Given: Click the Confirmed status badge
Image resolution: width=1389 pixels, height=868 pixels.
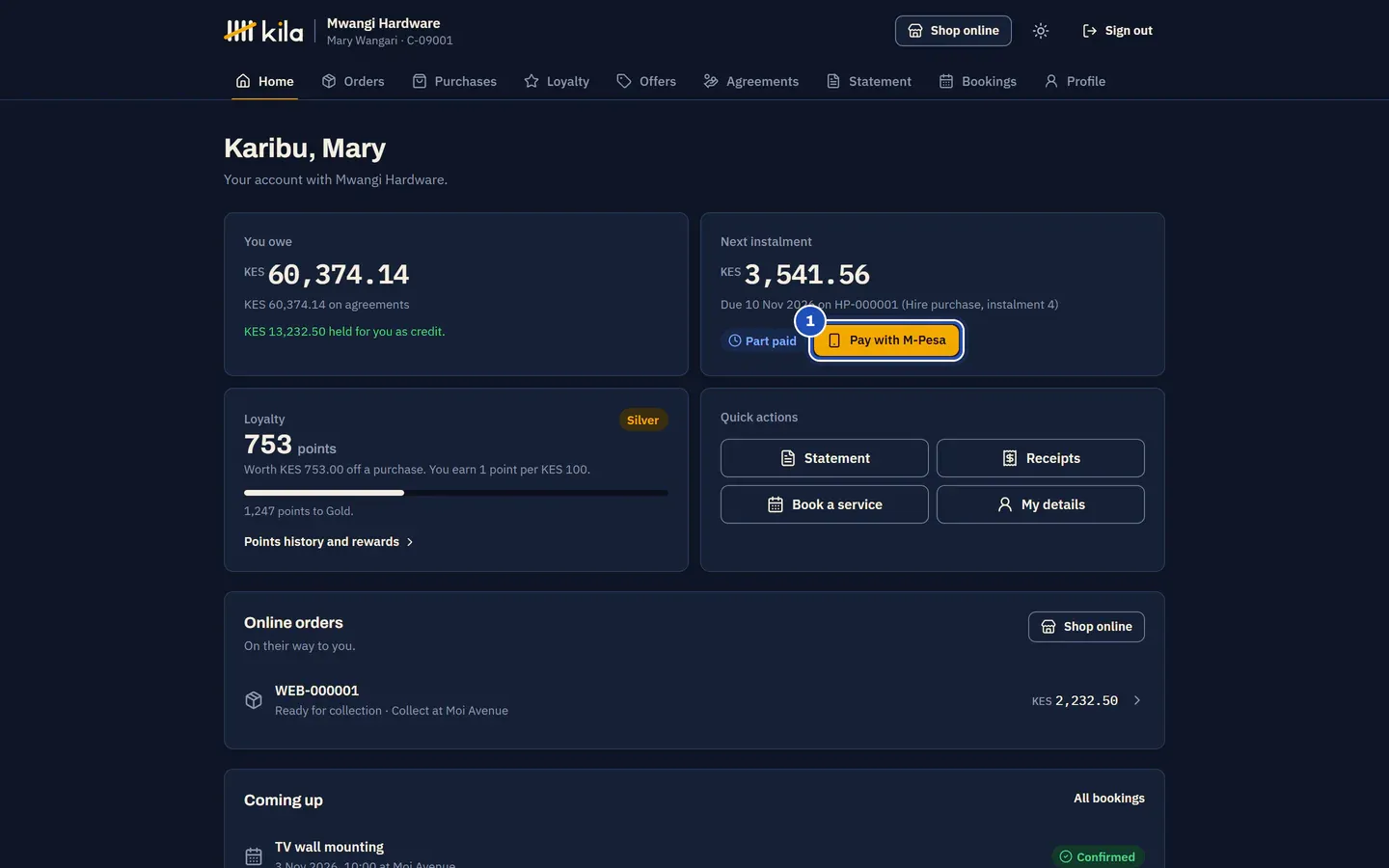Looking at the screenshot, I should click(1099, 856).
